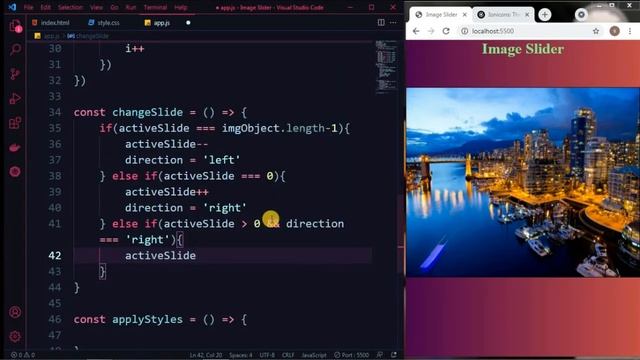Screen dimensions: 640x360
Task: Click the localhost:5500 address bar
Action: click(x=531, y=31)
